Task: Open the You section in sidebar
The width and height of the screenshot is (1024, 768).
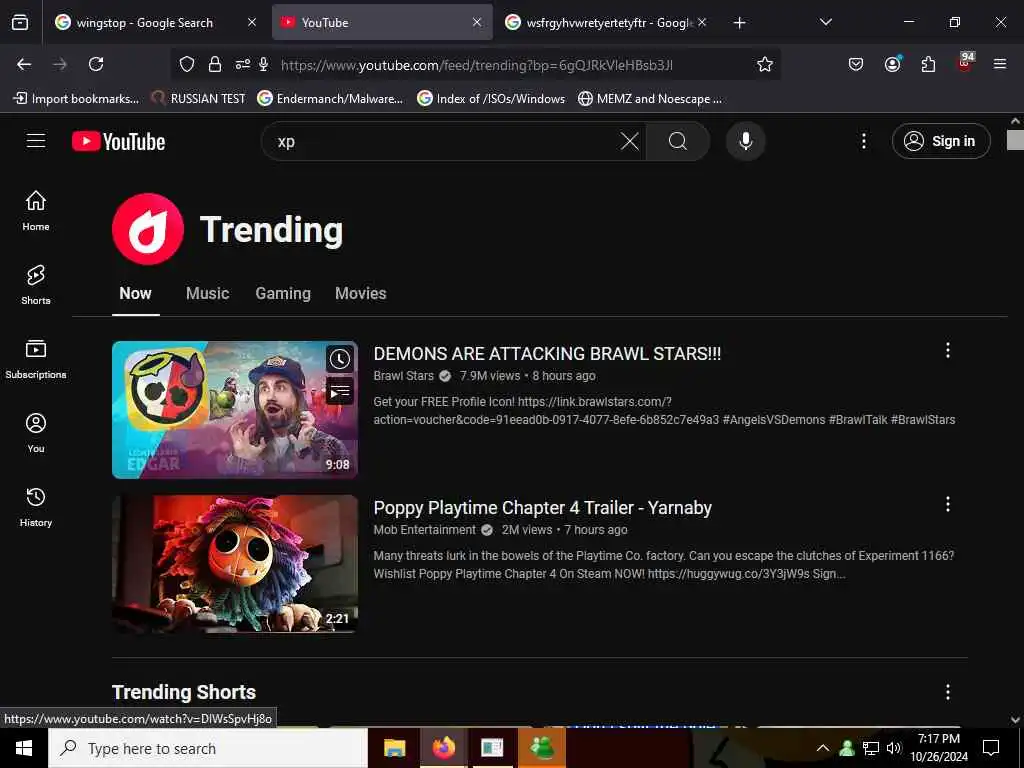Action: click(36, 432)
